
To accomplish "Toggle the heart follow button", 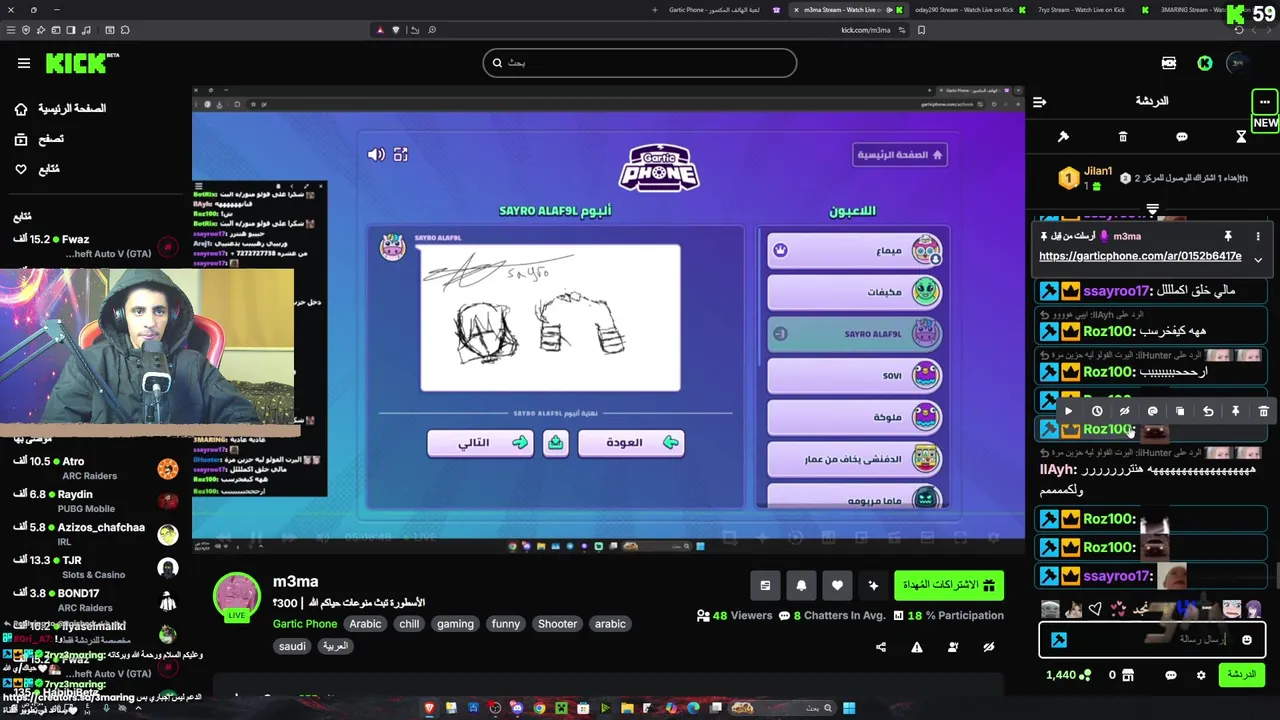I will pyautogui.click(x=837, y=585).
